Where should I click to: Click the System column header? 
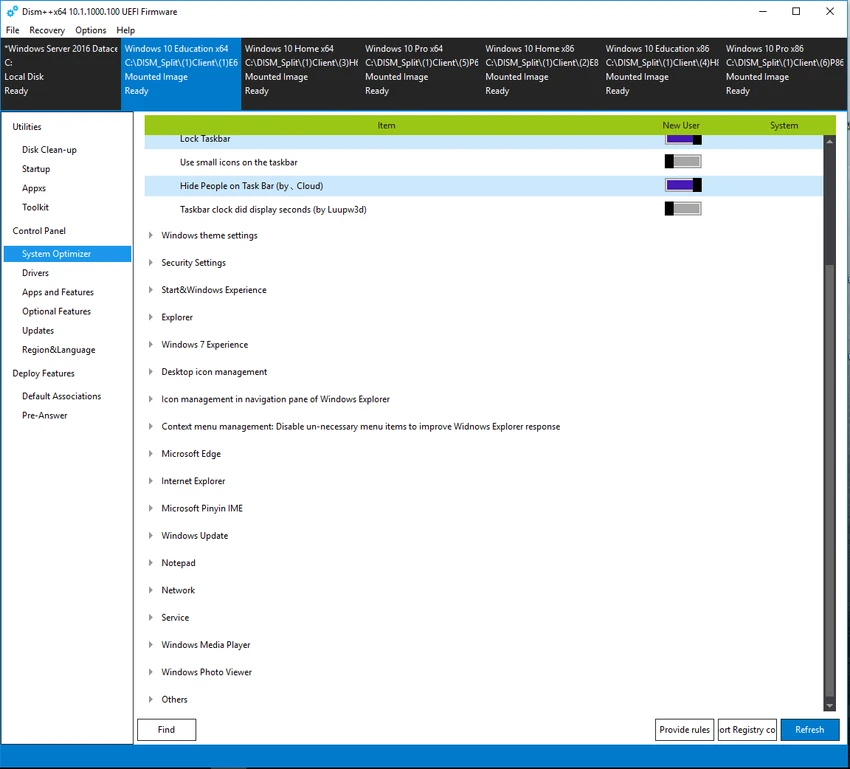(784, 125)
